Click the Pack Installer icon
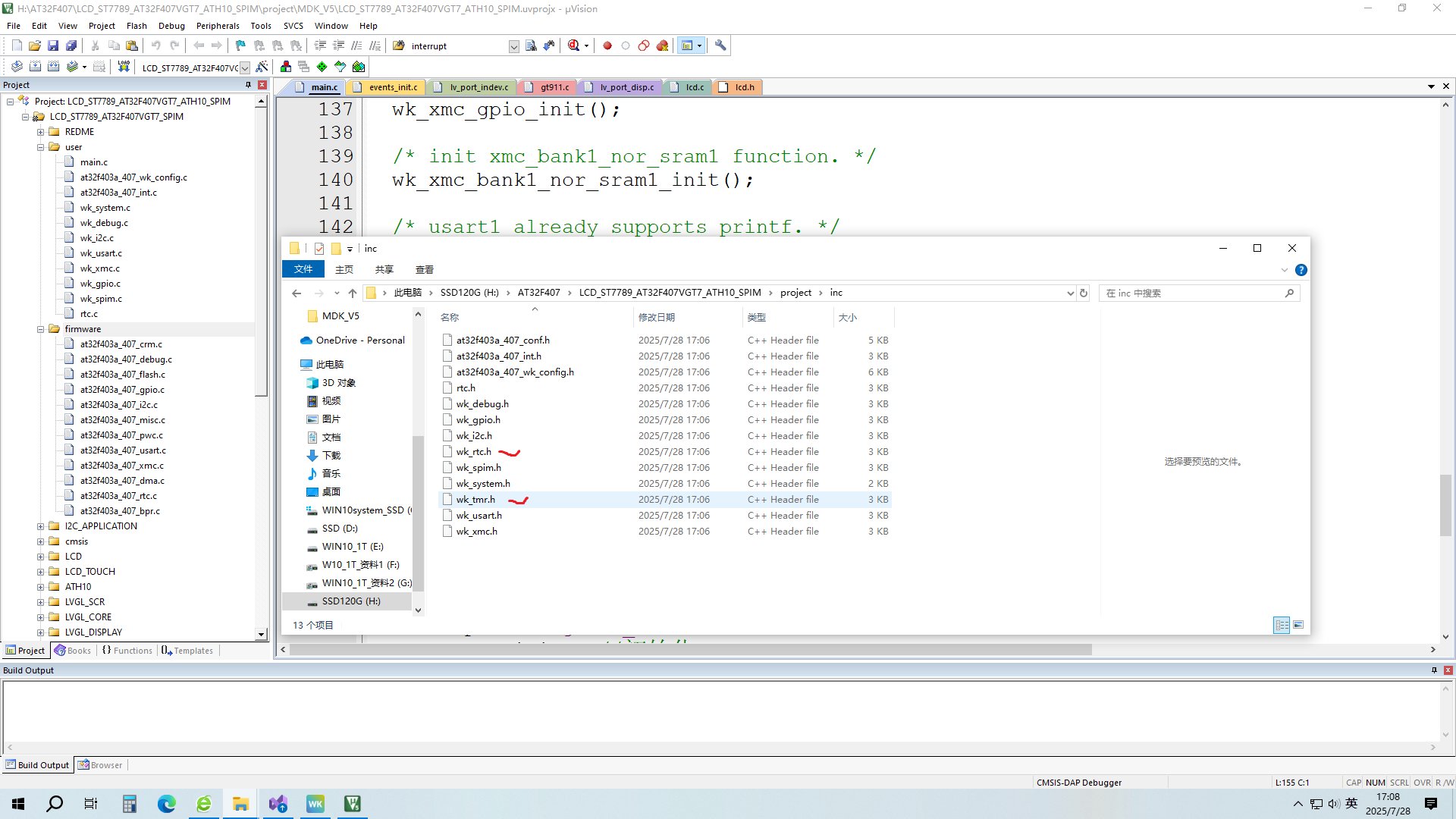Screen dimensions: 1456x819 pos(359,67)
